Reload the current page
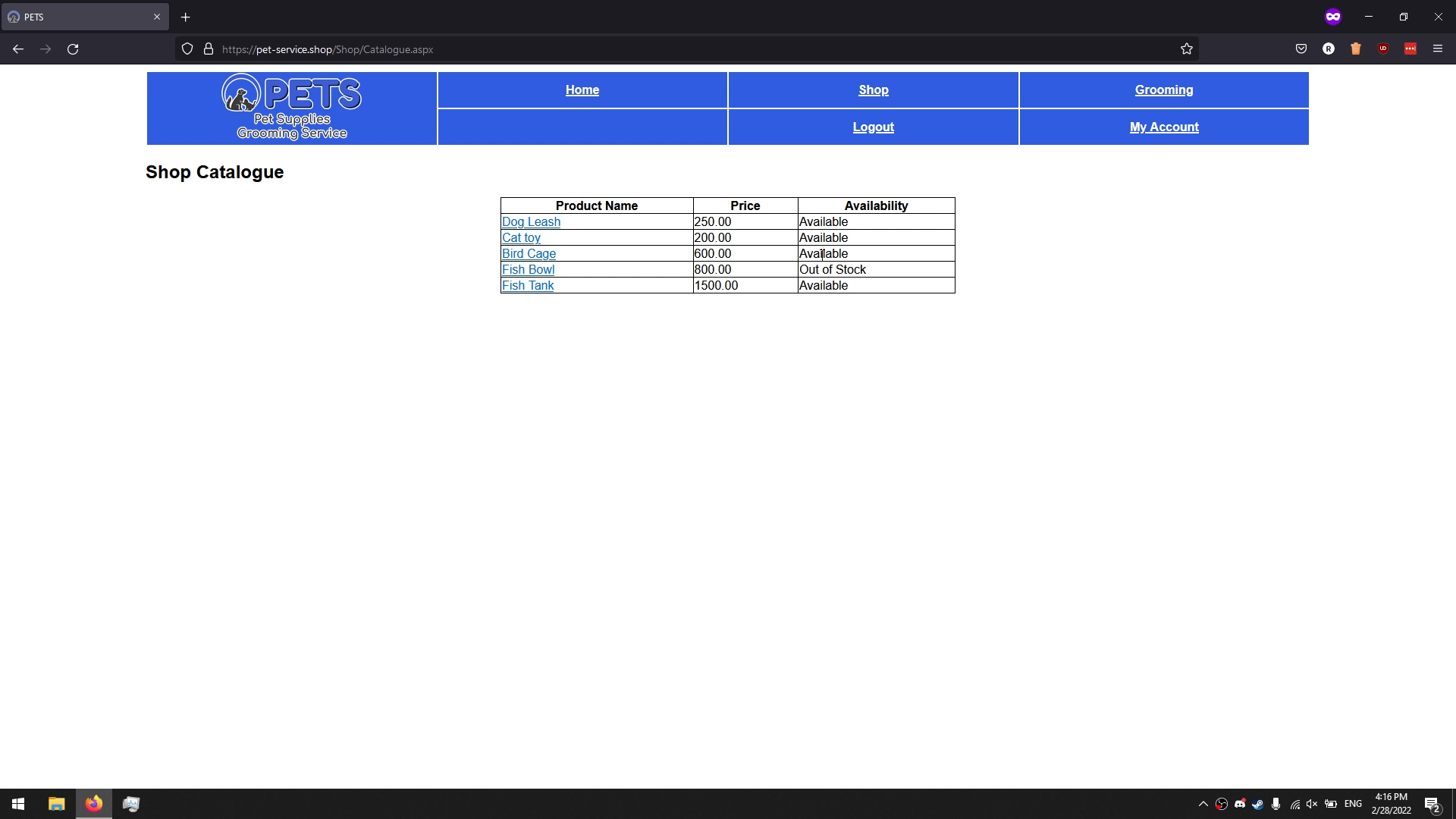 point(73,49)
